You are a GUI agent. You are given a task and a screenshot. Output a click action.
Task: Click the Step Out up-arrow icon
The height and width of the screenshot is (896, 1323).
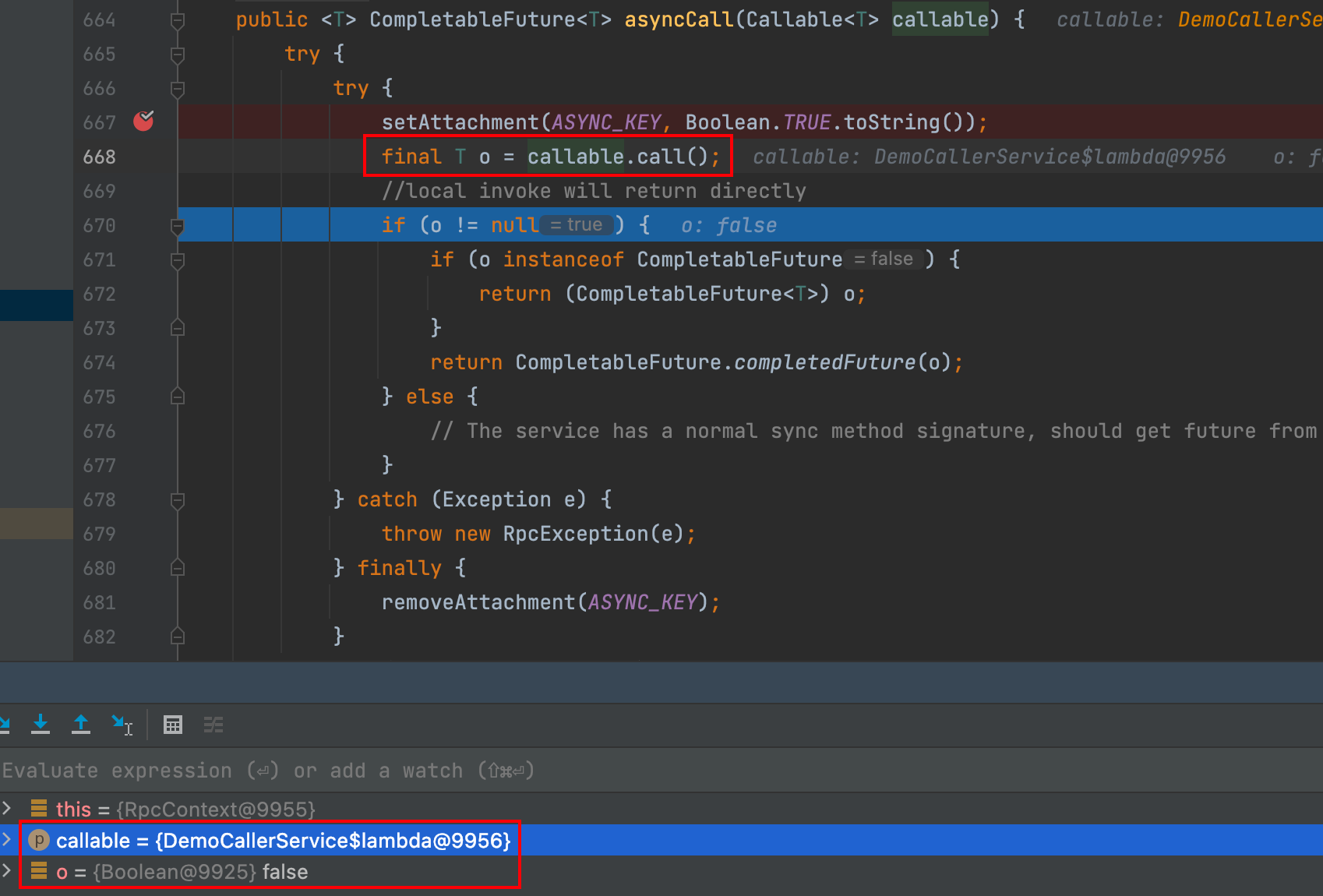coord(81,725)
